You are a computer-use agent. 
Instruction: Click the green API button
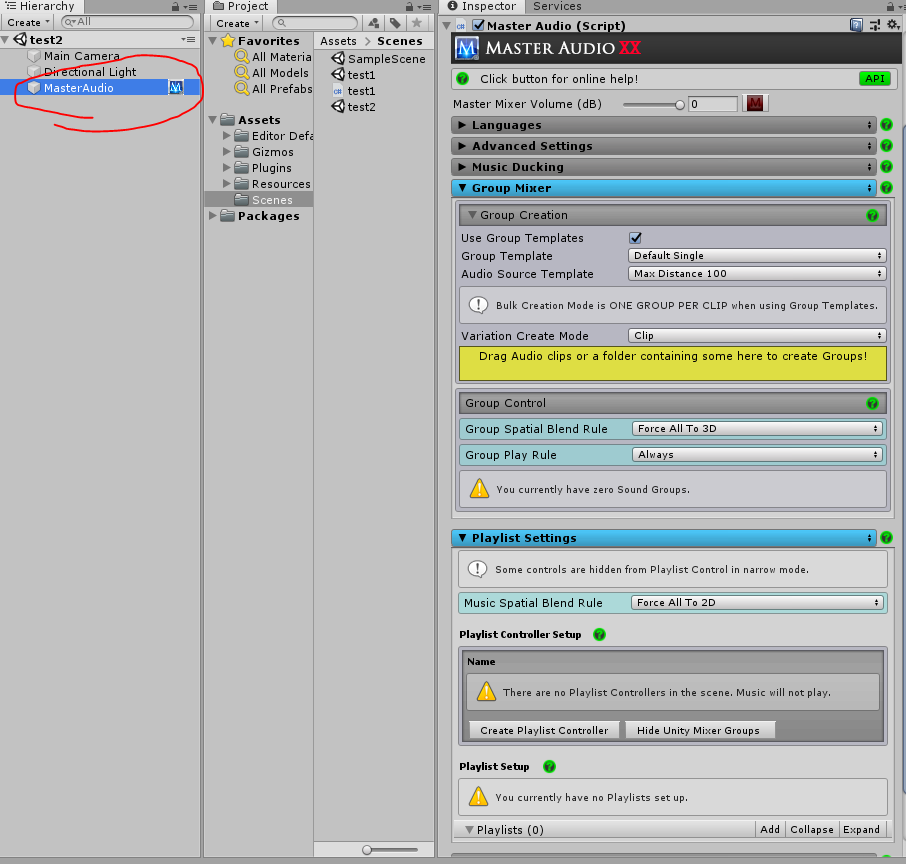point(874,79)
